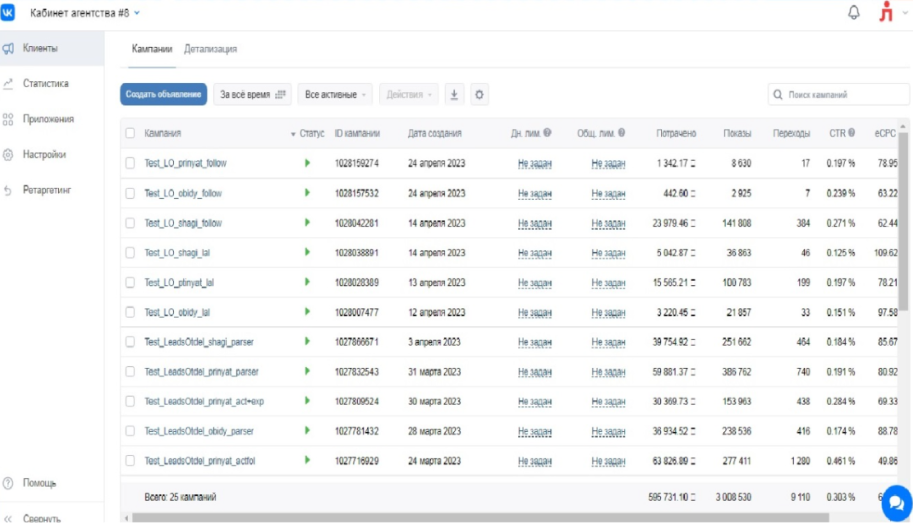This screenshot has height=524, width=913.
Task: Set daily limit Не задан for Test_LO_prinyat_follow
Action: (535, 164)
